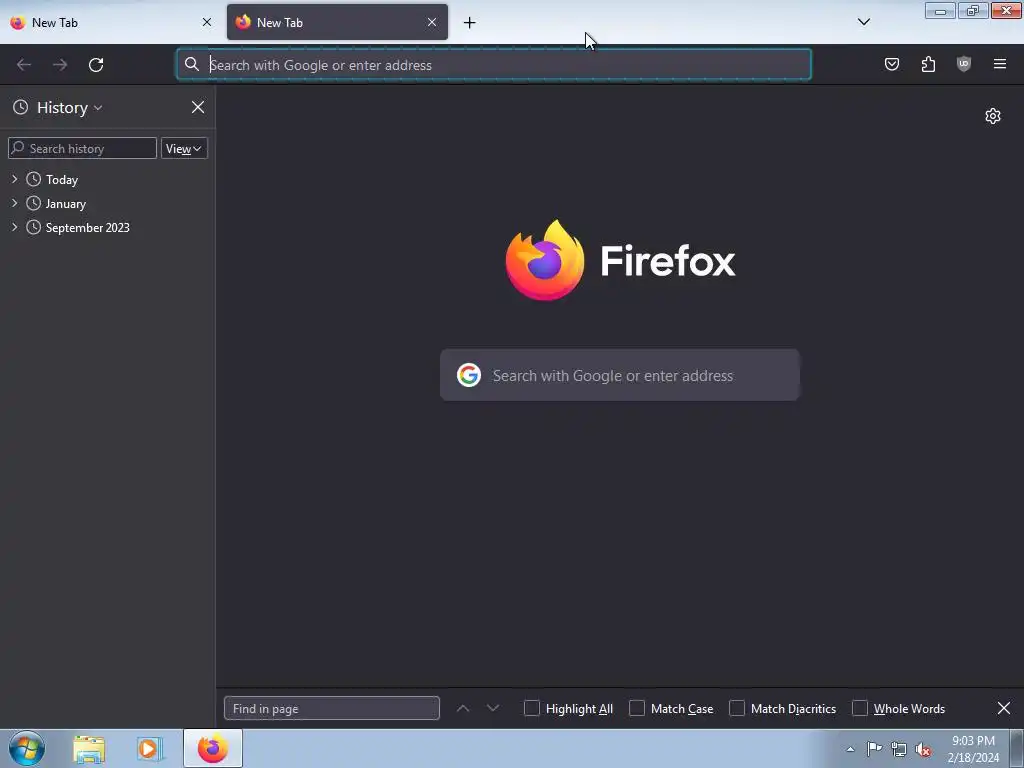The width and height of the screenshot is (1024, 768).
Task: Open the Windows Start menu orb
Action: (x=27, y=748)
